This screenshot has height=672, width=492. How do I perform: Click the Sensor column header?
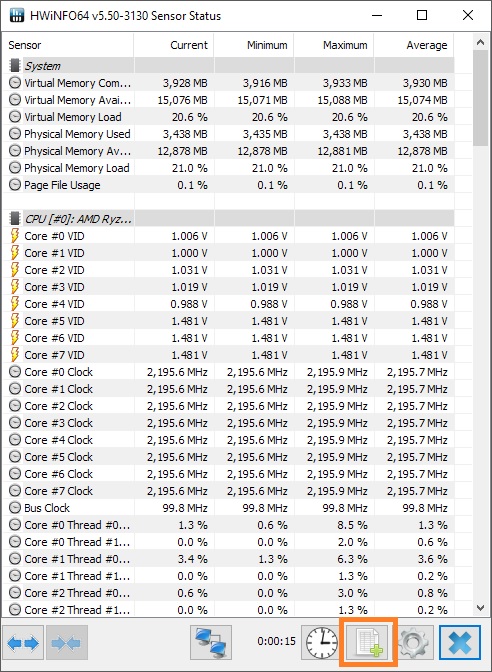68,45
